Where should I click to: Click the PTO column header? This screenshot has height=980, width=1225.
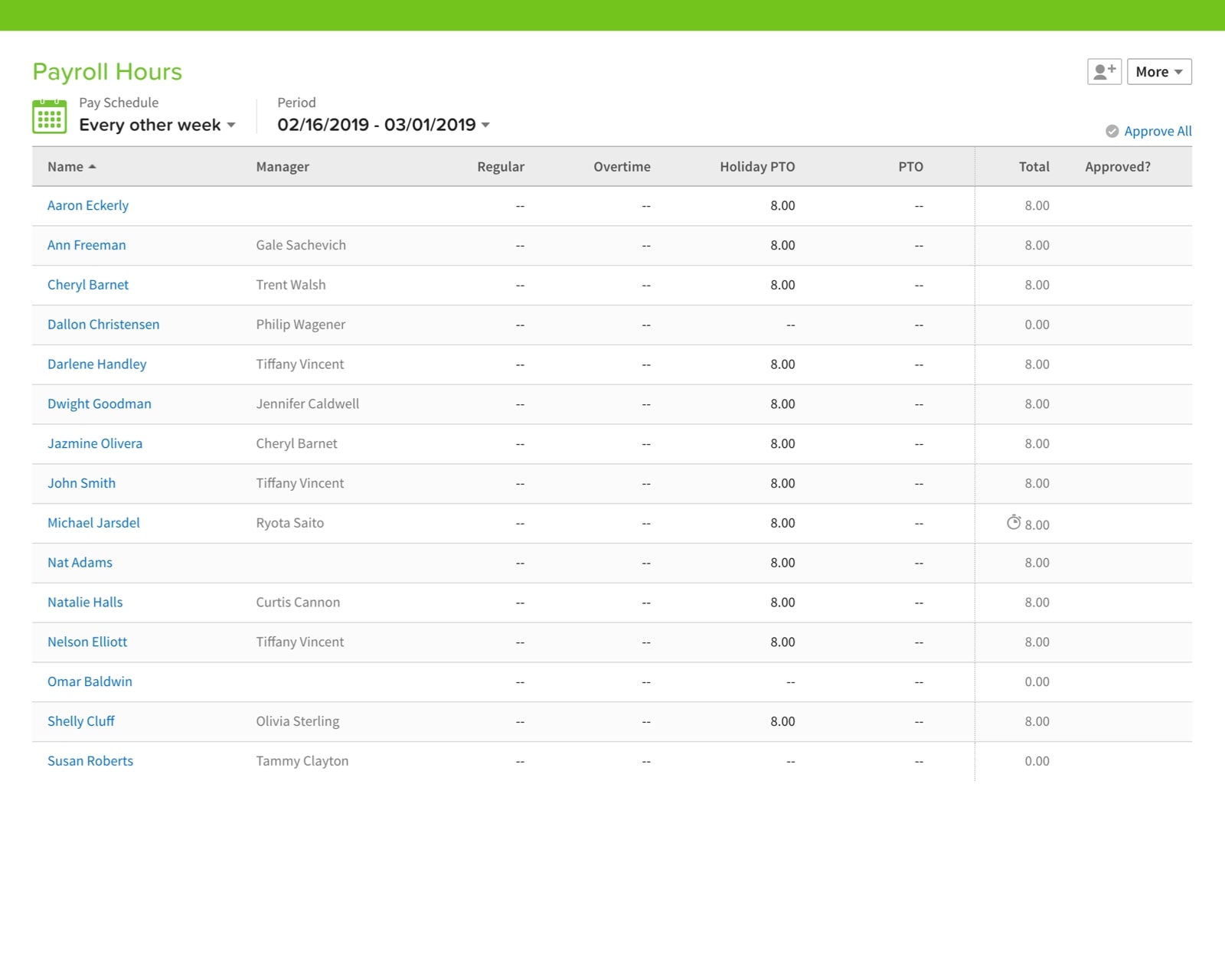910,167
